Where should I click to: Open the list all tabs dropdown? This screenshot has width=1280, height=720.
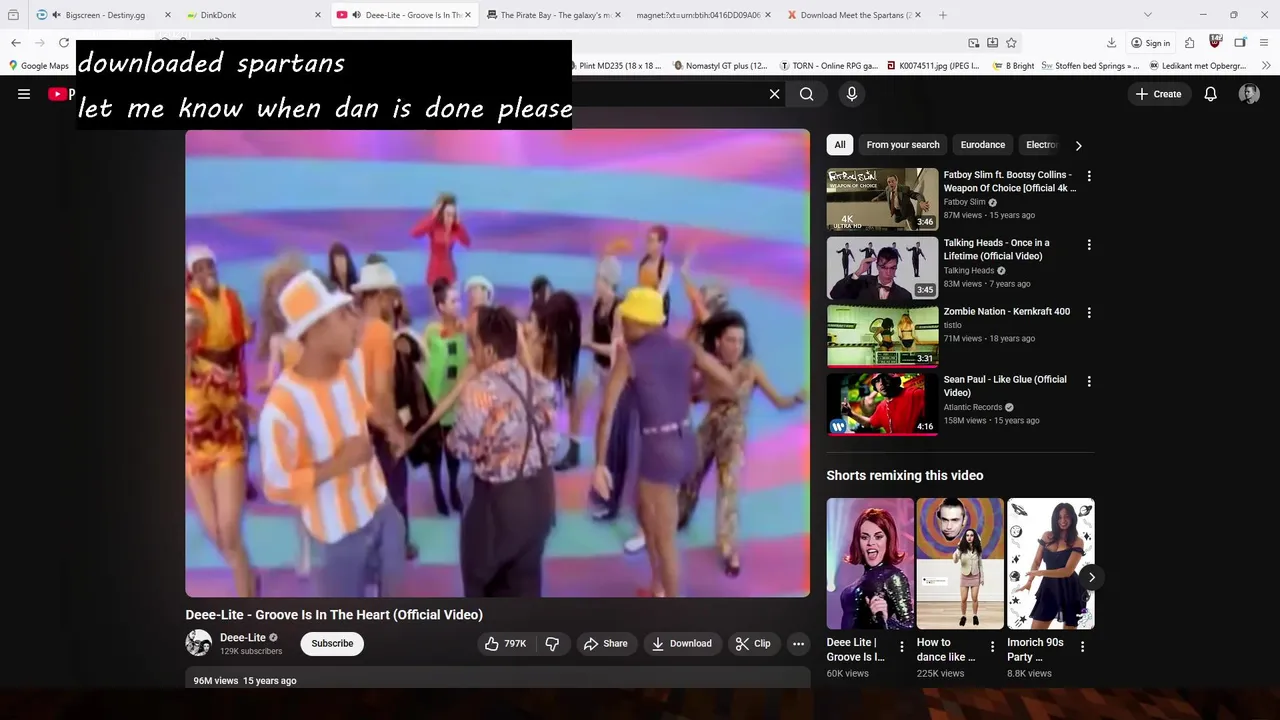[x=1147, y=15]
